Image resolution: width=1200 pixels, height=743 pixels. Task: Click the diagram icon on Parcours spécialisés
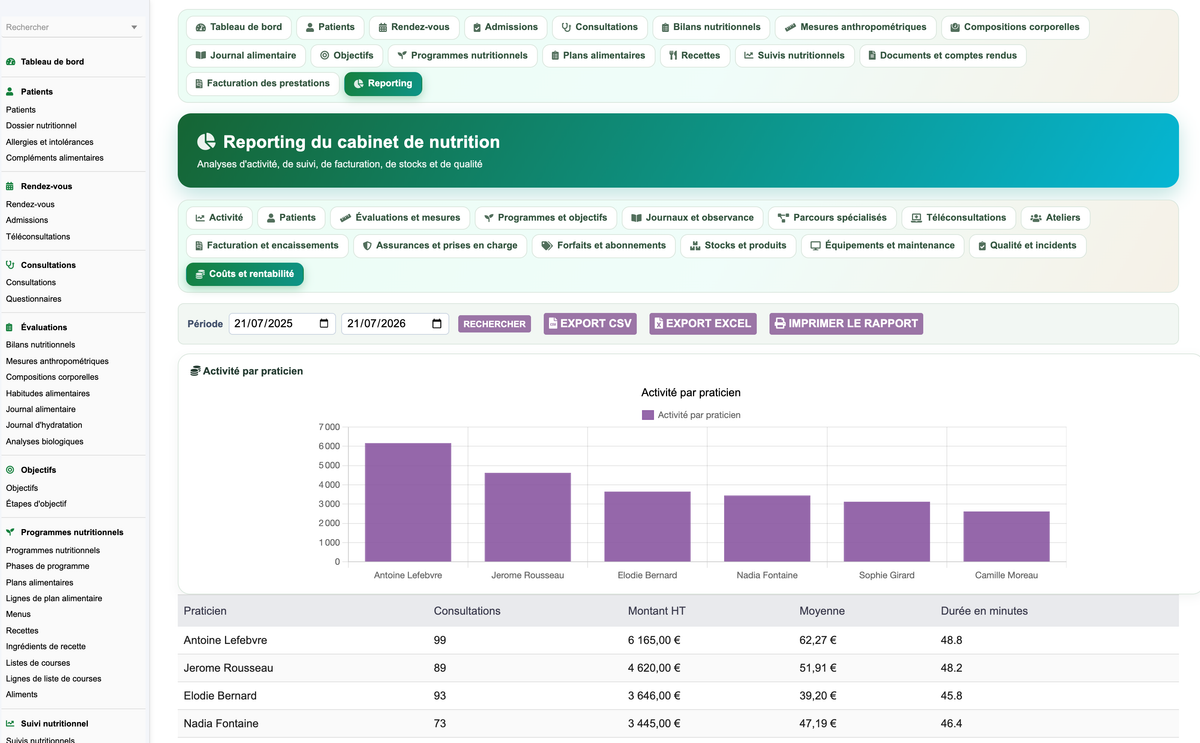click(783, 217)
